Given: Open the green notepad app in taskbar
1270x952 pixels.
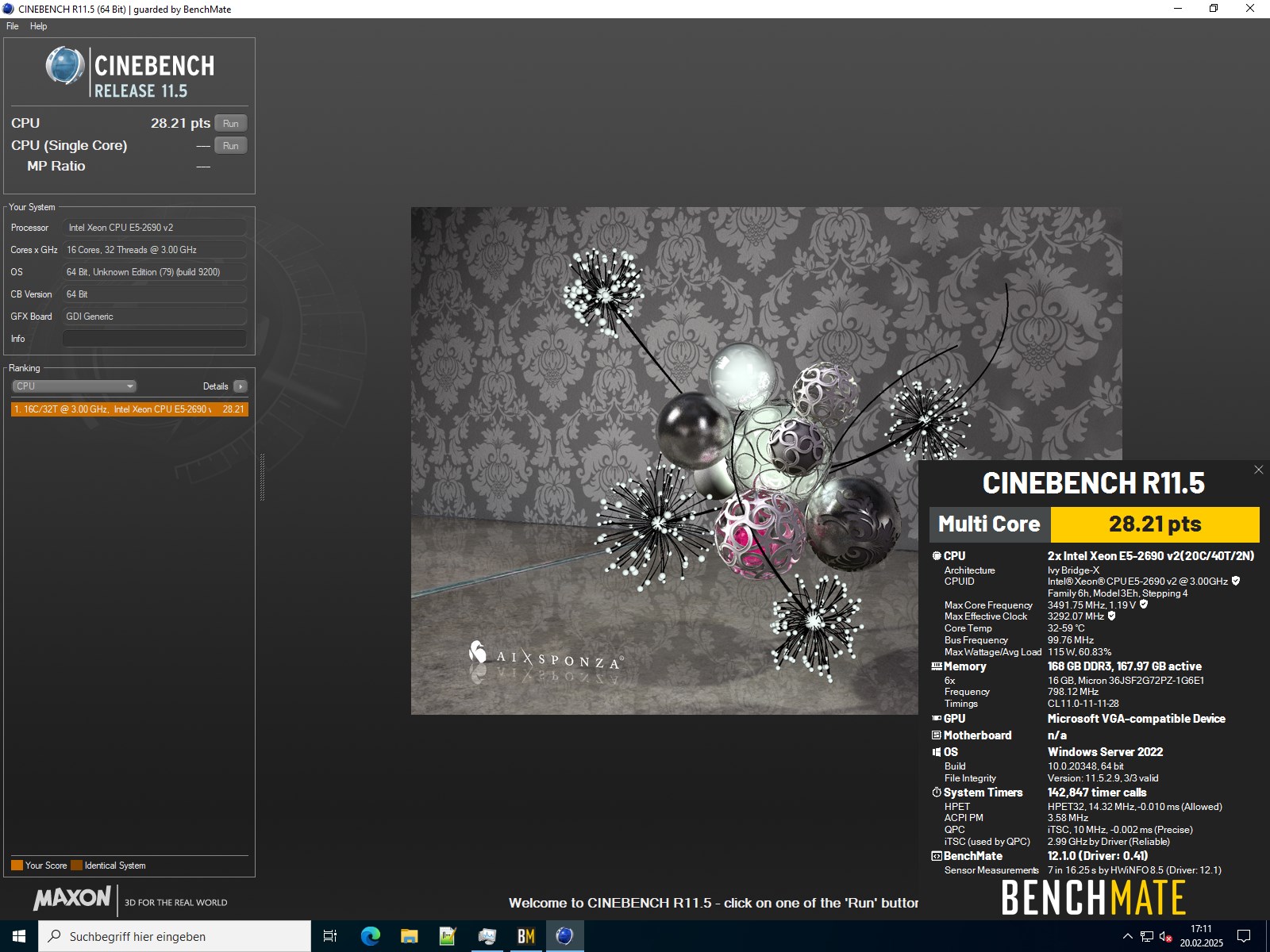Looking at the screenshot, I should [448, 936].
